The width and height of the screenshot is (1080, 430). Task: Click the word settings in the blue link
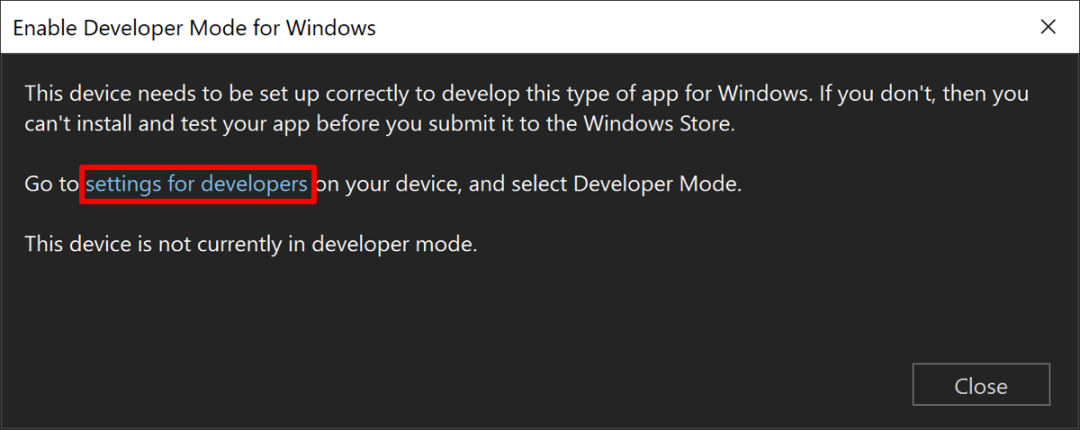coord(123,185)
